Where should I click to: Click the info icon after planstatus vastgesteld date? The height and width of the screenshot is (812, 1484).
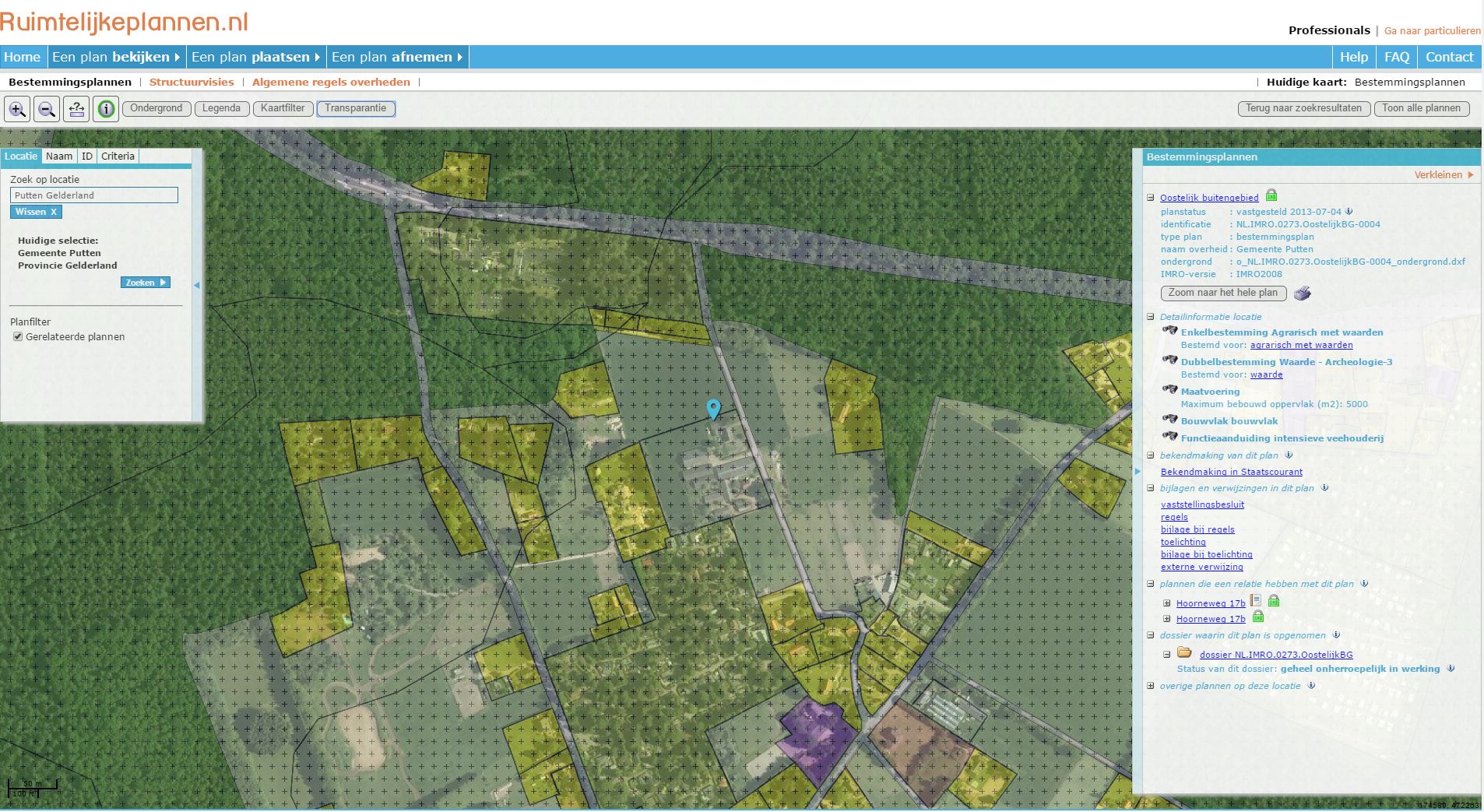point(1349,211)
